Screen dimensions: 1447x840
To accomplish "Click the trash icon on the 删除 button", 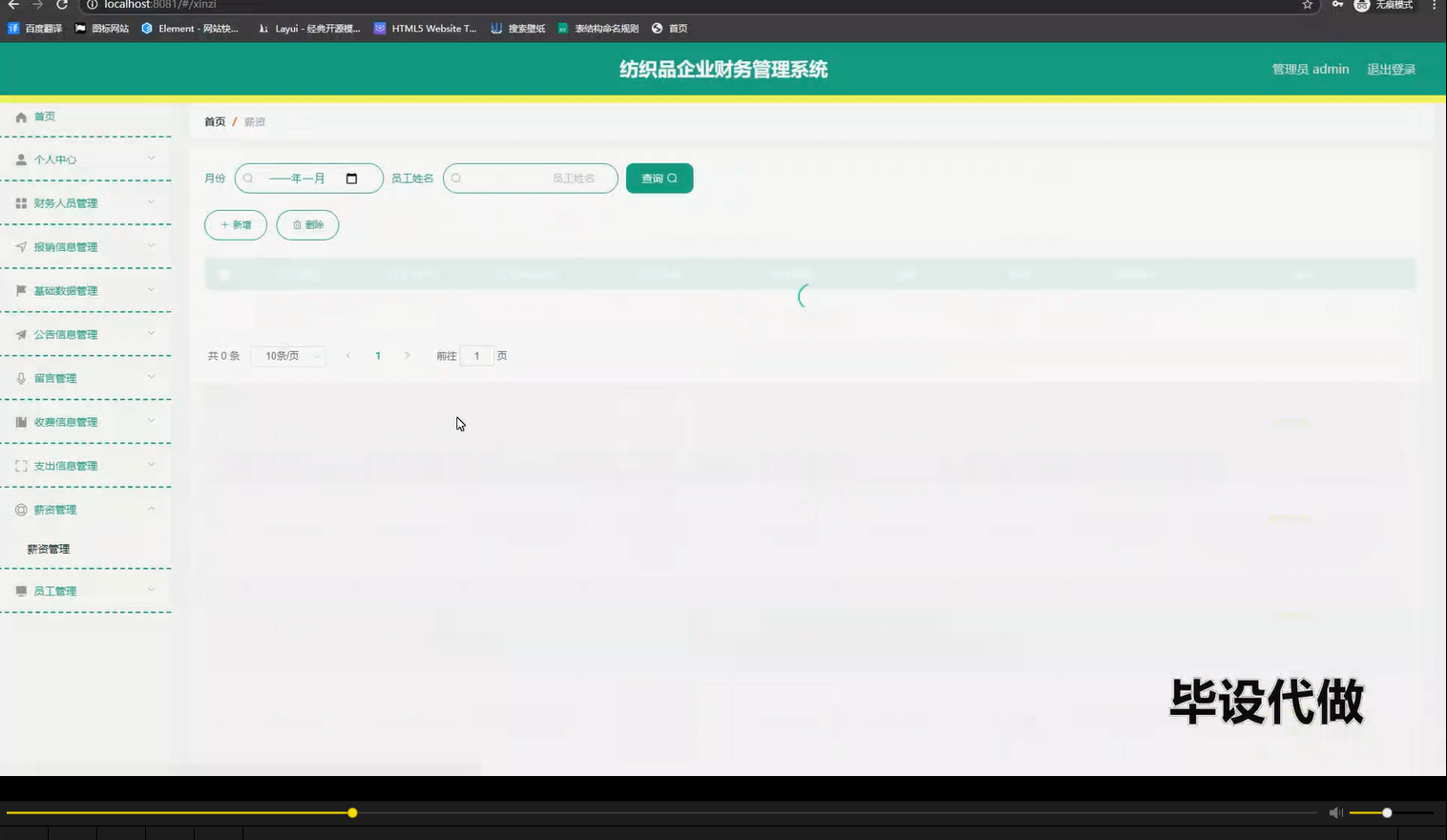I will coord(296,224).
